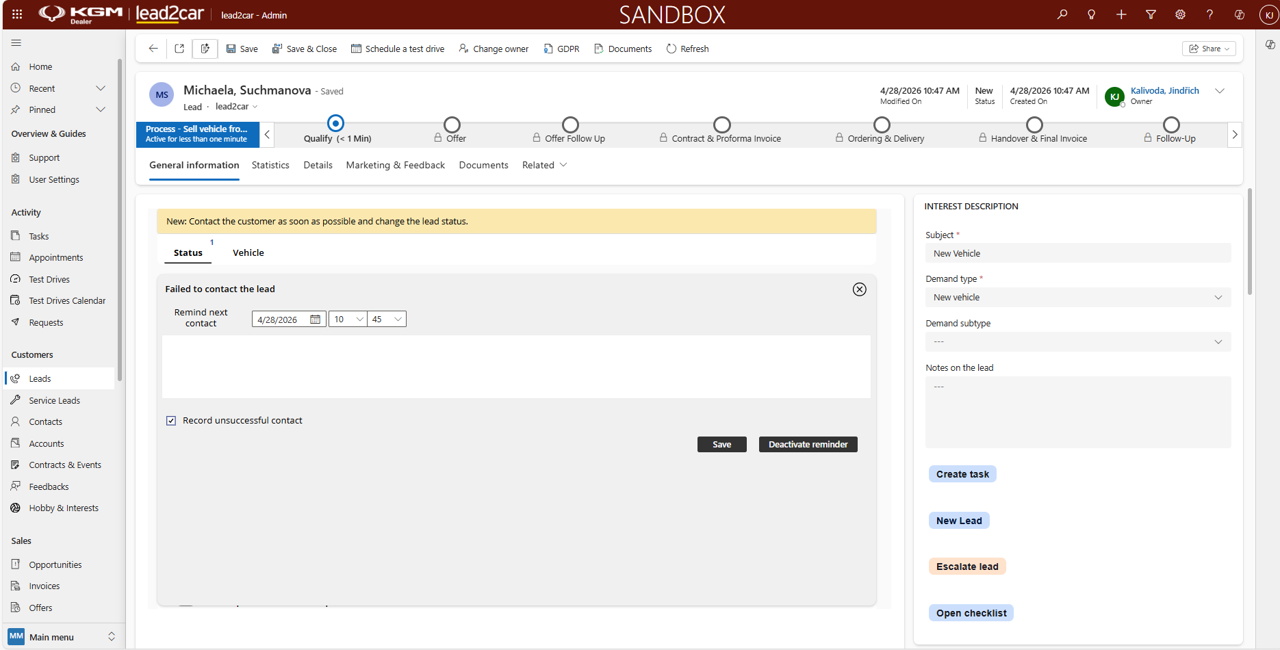Viewport: 1280px width, 650px height.
Task: Select the Qualify stage circle
Action: click(336, 123)
